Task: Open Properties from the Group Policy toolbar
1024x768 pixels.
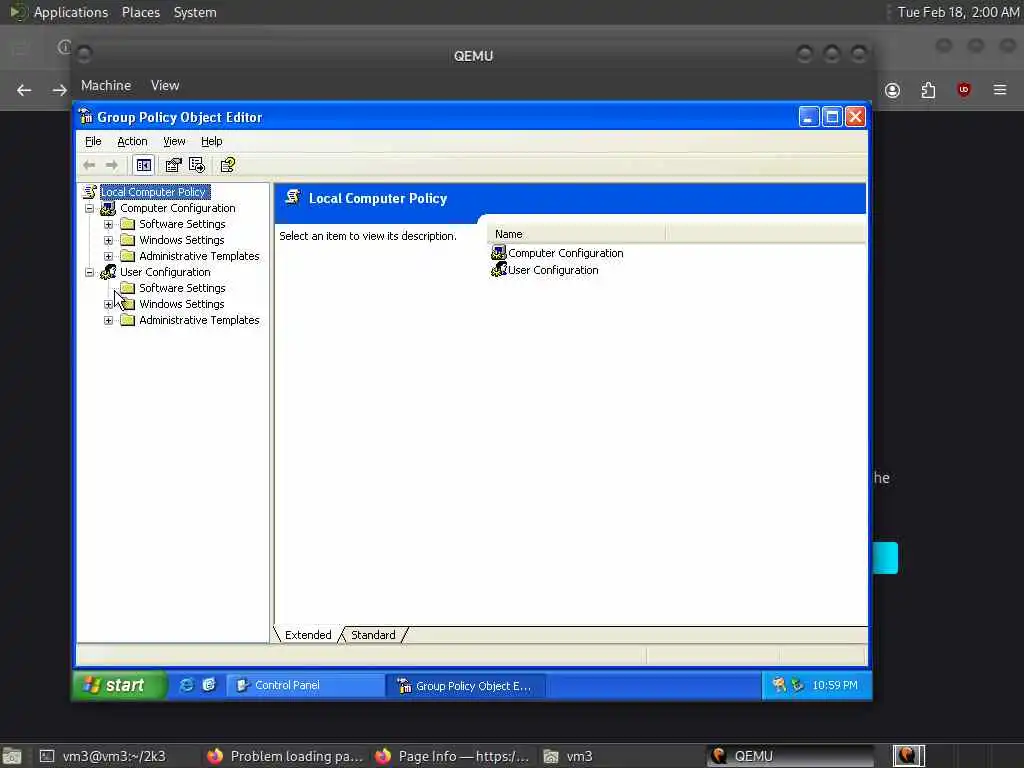Action: point(173,165)
